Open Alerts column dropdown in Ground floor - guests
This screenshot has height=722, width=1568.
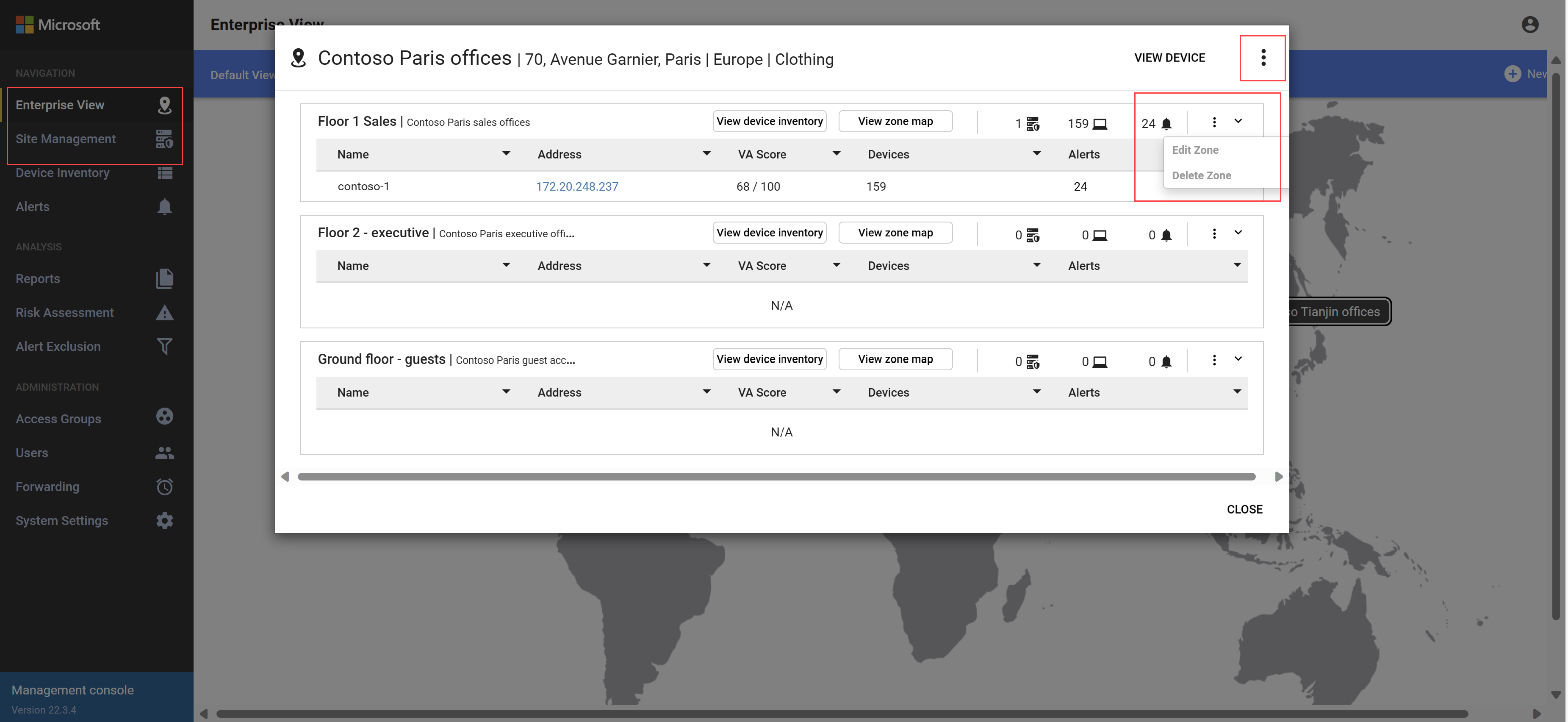pos(1237,392)
